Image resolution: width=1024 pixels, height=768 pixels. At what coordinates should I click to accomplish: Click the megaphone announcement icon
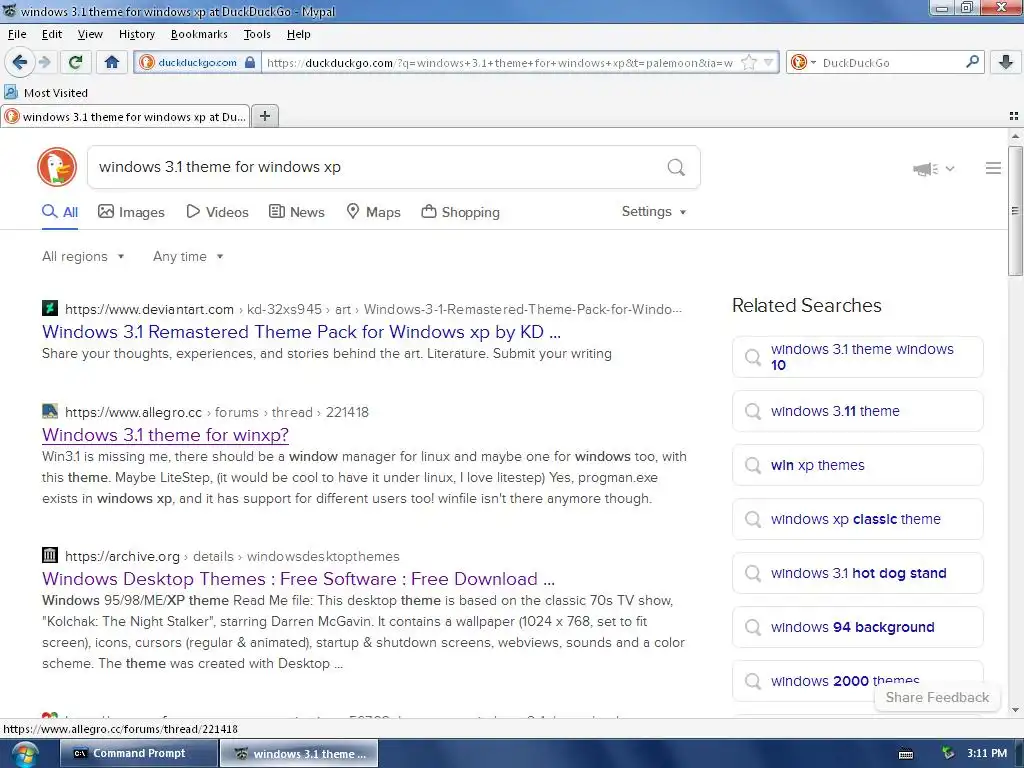pyautogui.click(x=925, y=169)
